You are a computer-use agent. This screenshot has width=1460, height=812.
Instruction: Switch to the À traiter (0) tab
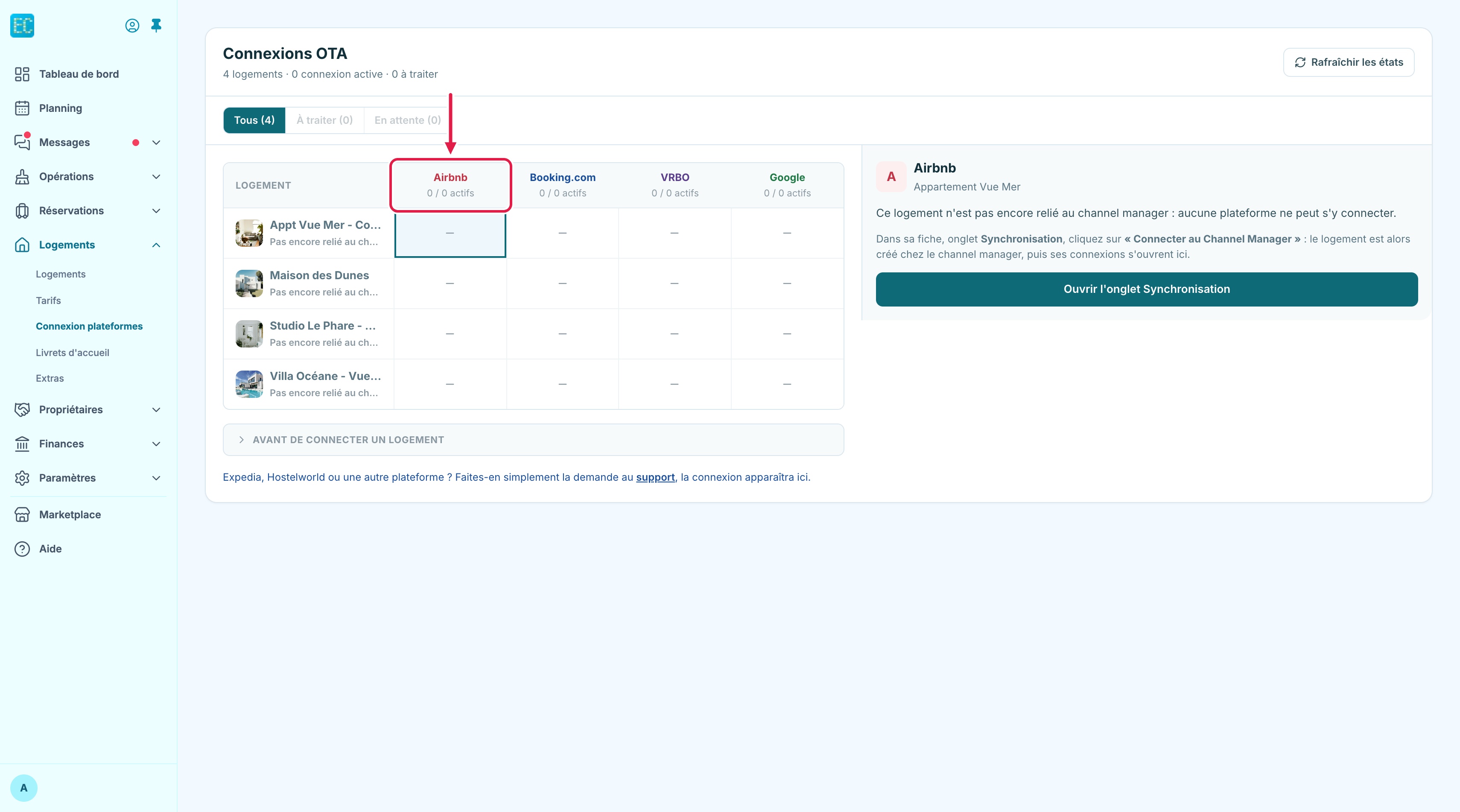325,120
